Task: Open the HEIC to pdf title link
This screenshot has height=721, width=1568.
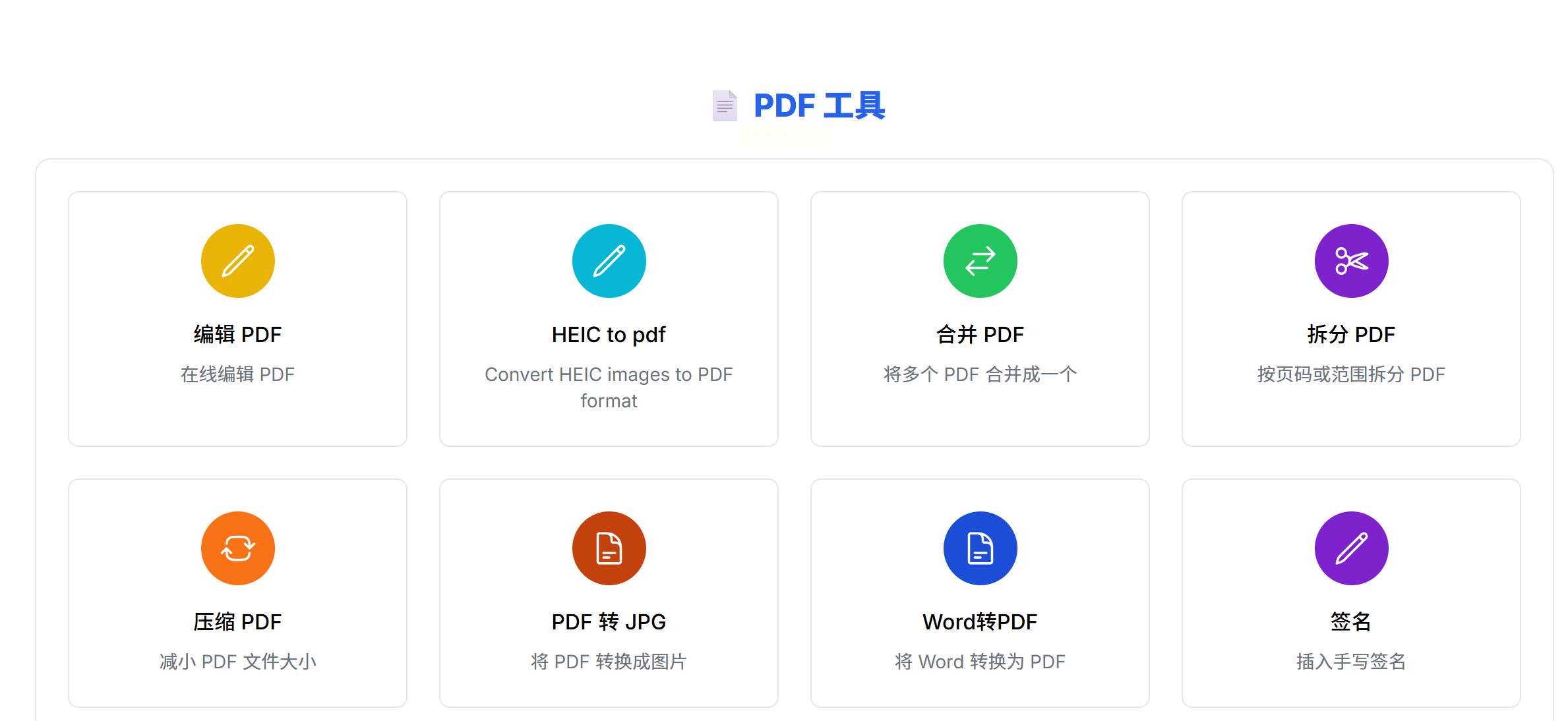Action: coord(609,335)
